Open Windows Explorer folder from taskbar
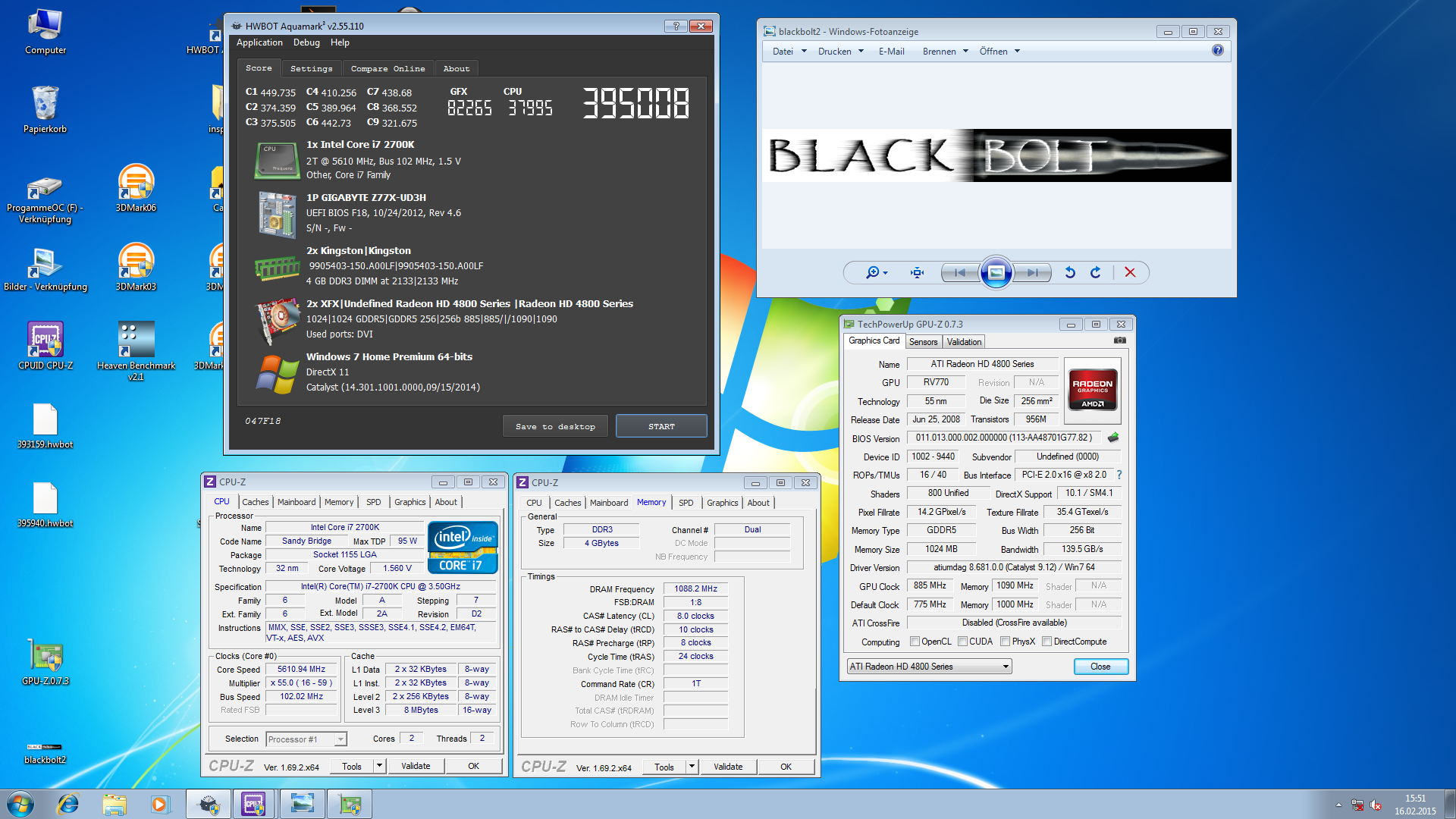This screenshot has width=1456, height=819. [x=115, y=804]
